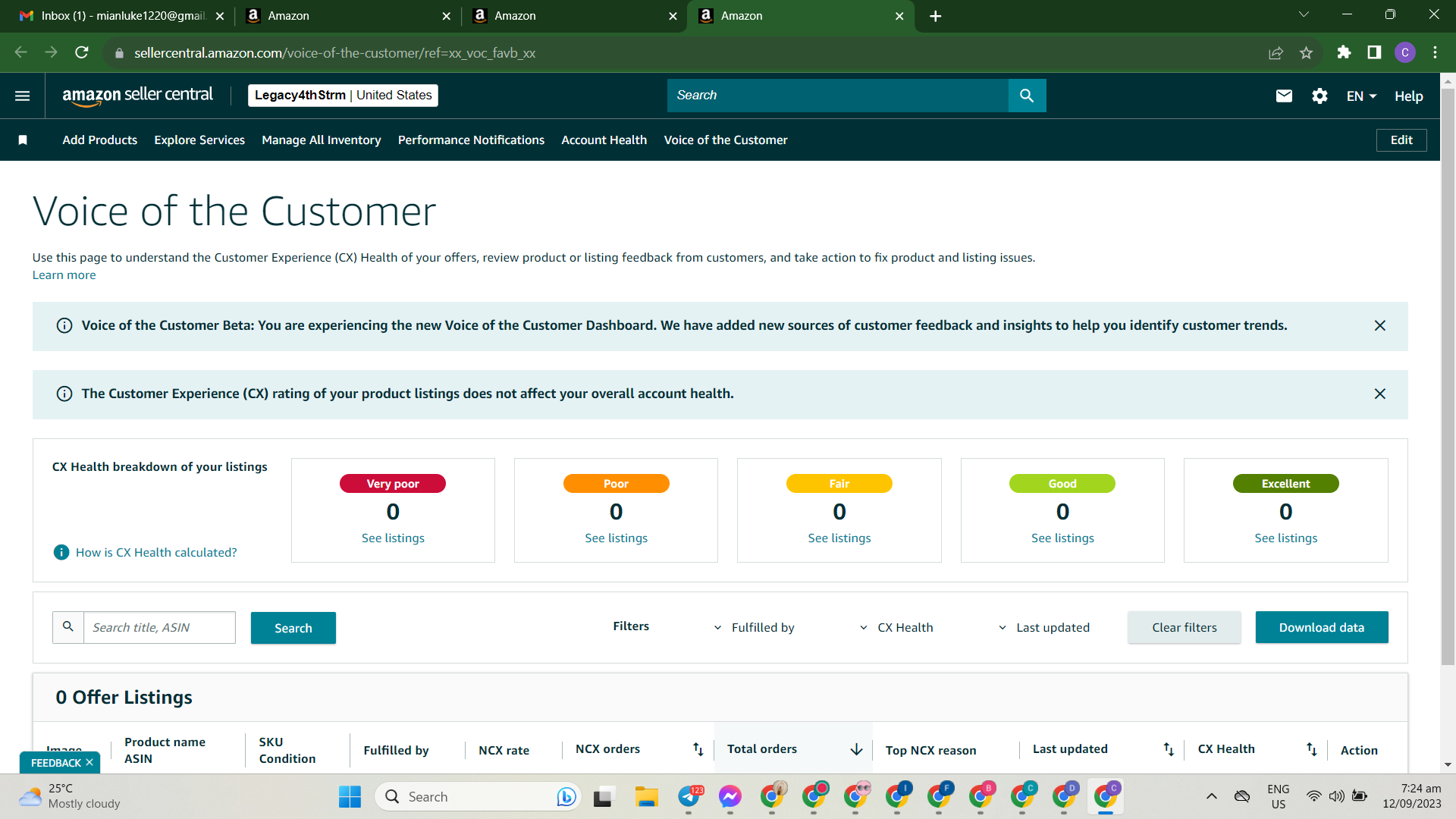Show hidden system tray icons
This screenshot has height=819, width=1456.
1212,796
